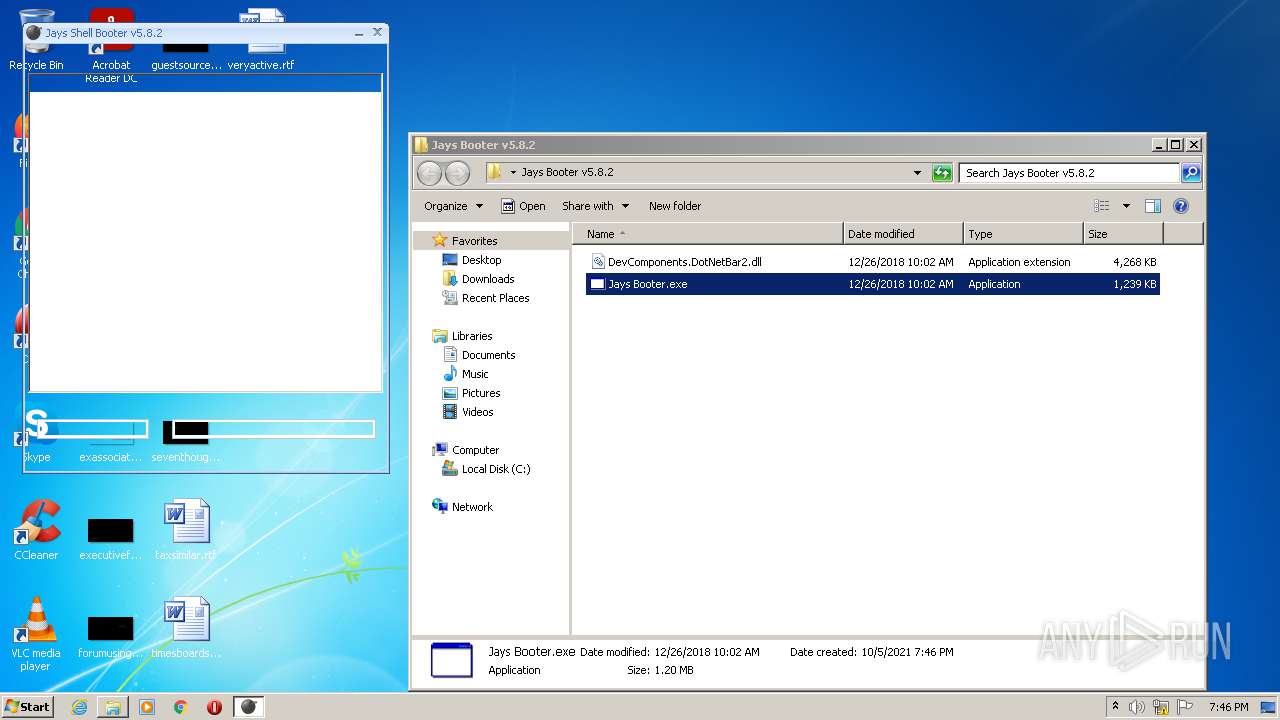Open the executivef desktop file
Screen dimensions: 1280x720
point(110,538)
